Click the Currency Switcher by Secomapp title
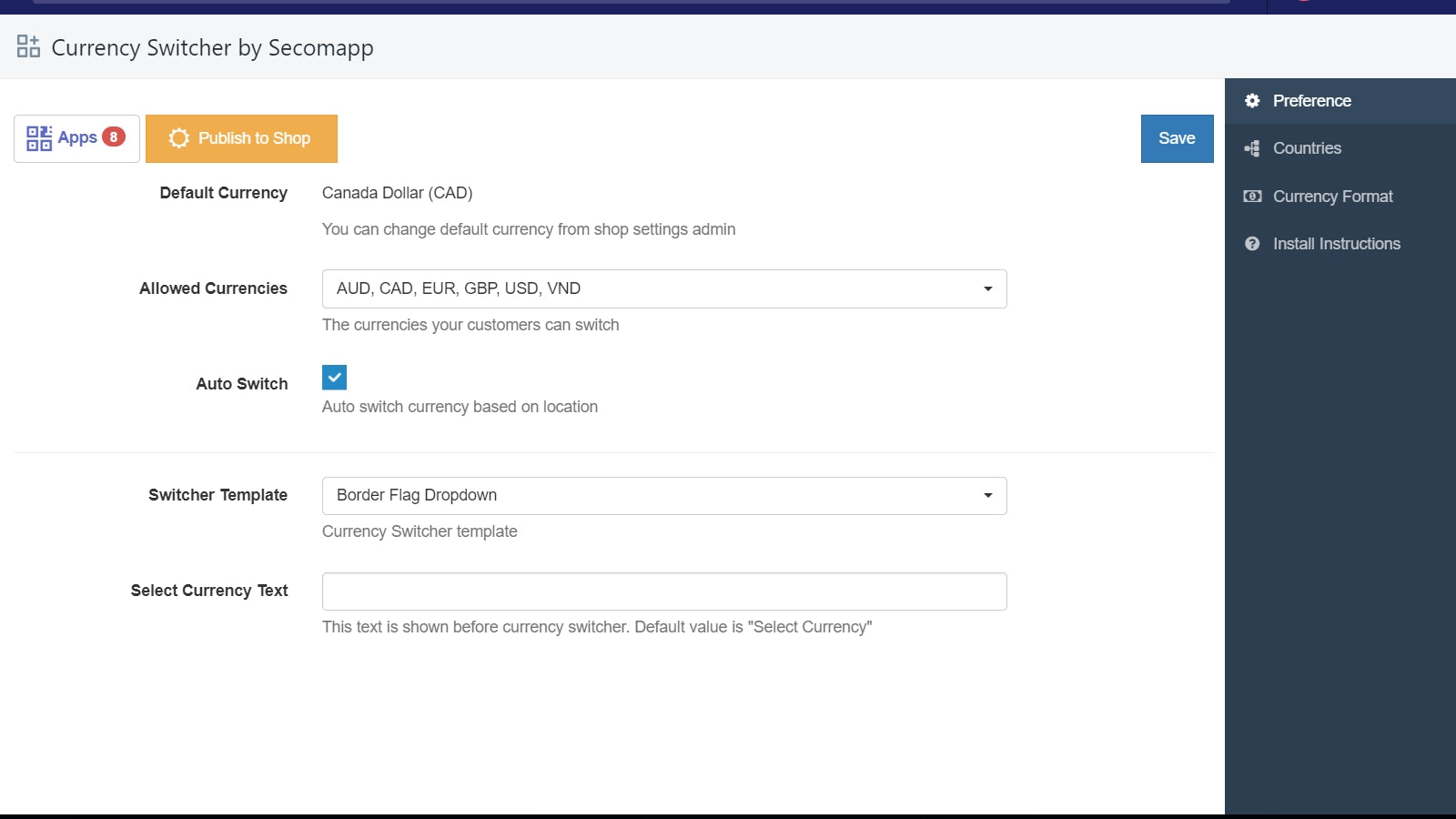This screenshot has width=1456, height=819. [x=212, y=47]
